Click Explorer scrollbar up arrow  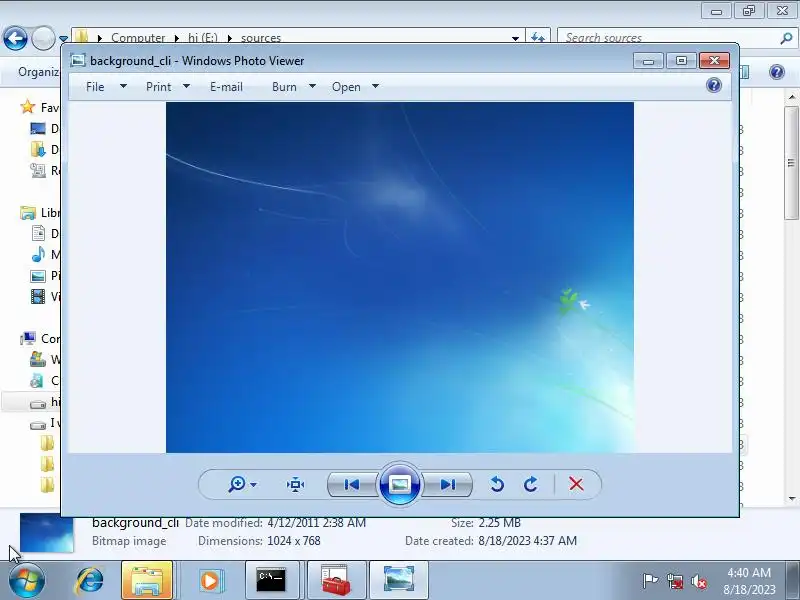tap(791, 96)
